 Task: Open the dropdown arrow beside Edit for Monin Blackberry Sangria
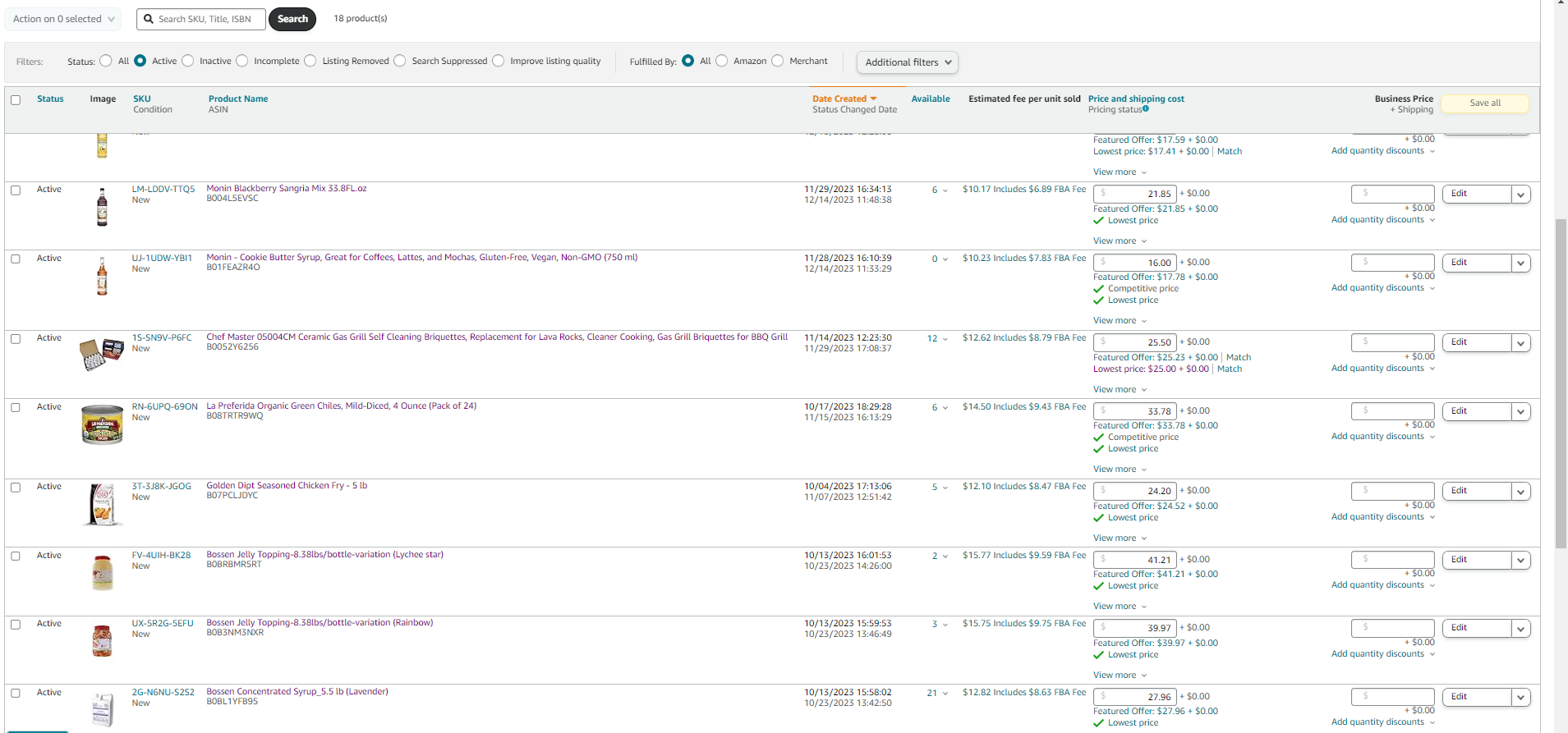[1521, 195]
